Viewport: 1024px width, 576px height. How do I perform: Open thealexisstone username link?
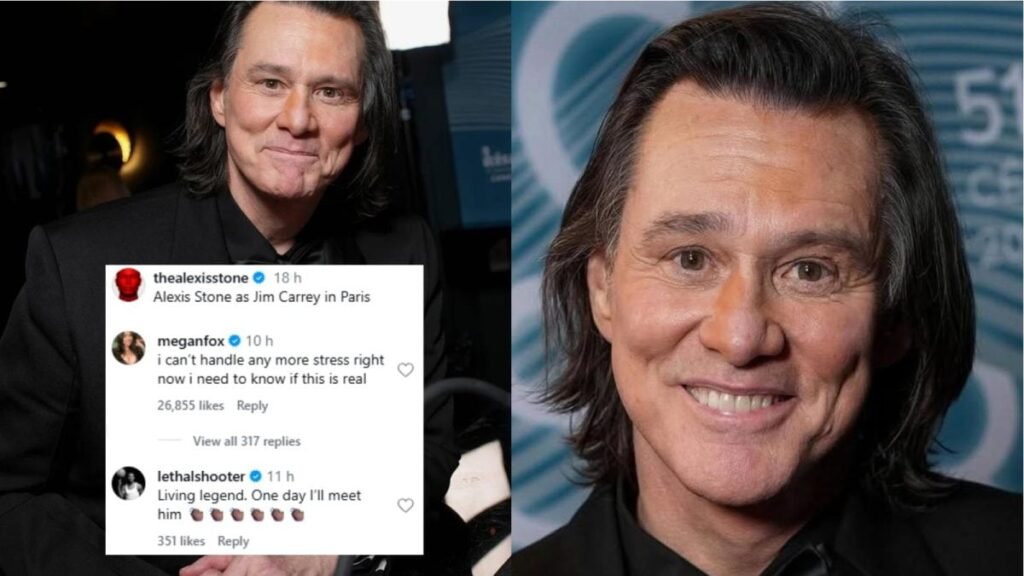click(200, 278)
